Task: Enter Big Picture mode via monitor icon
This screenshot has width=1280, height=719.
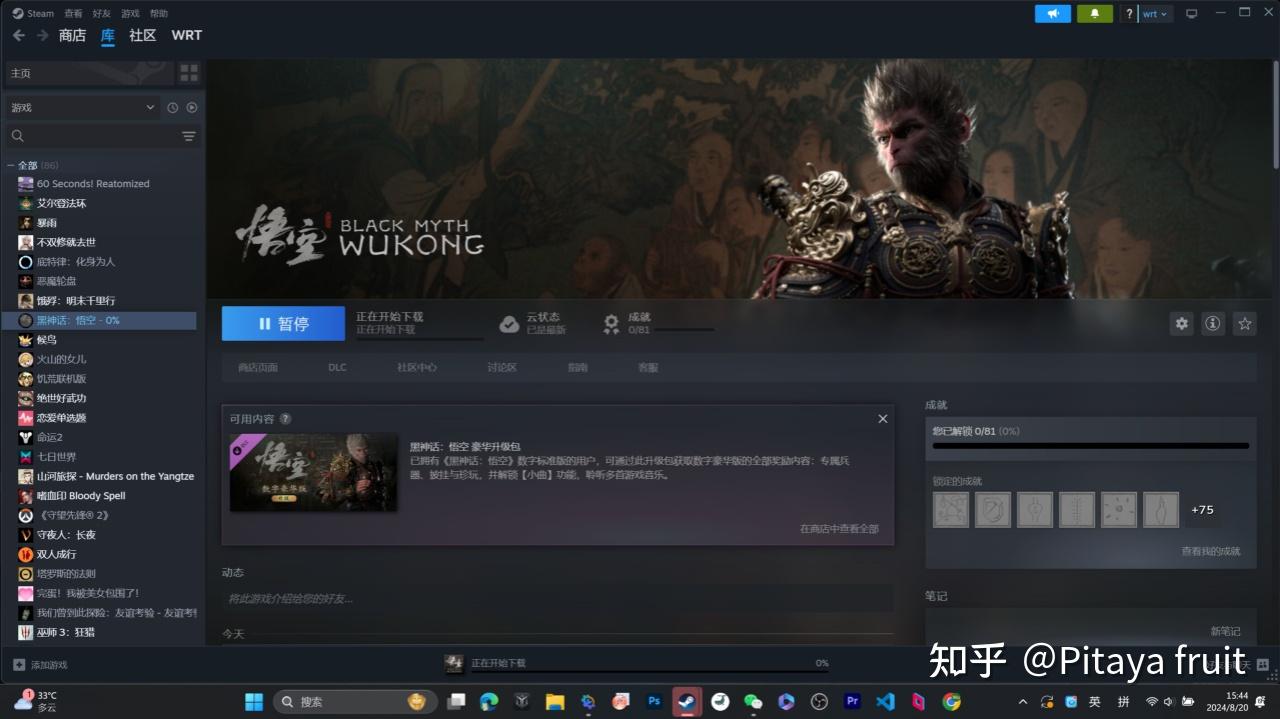Action: click(x=1191, y=14)
